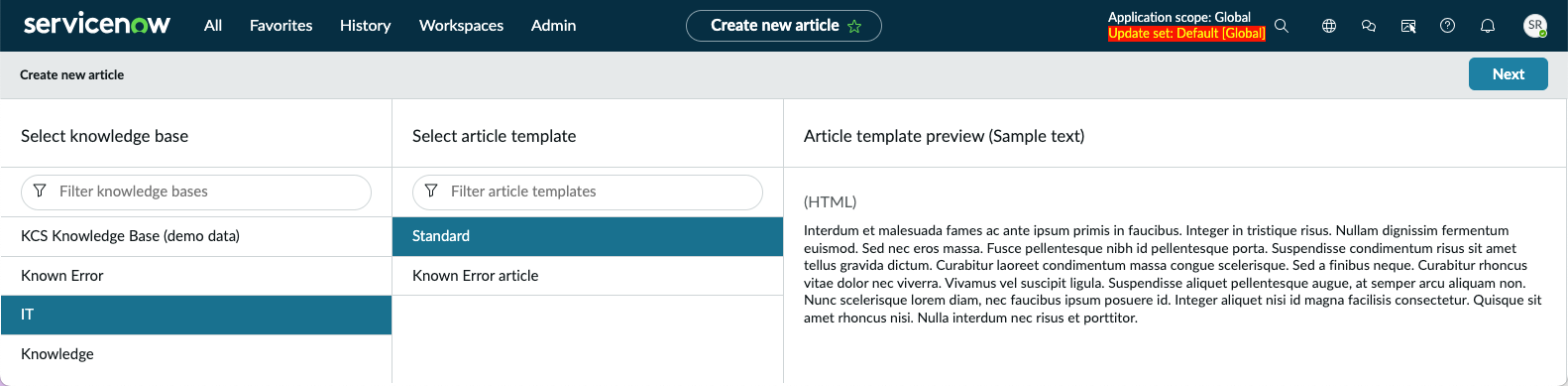Click the Article template preview heading

click(945, 136)
